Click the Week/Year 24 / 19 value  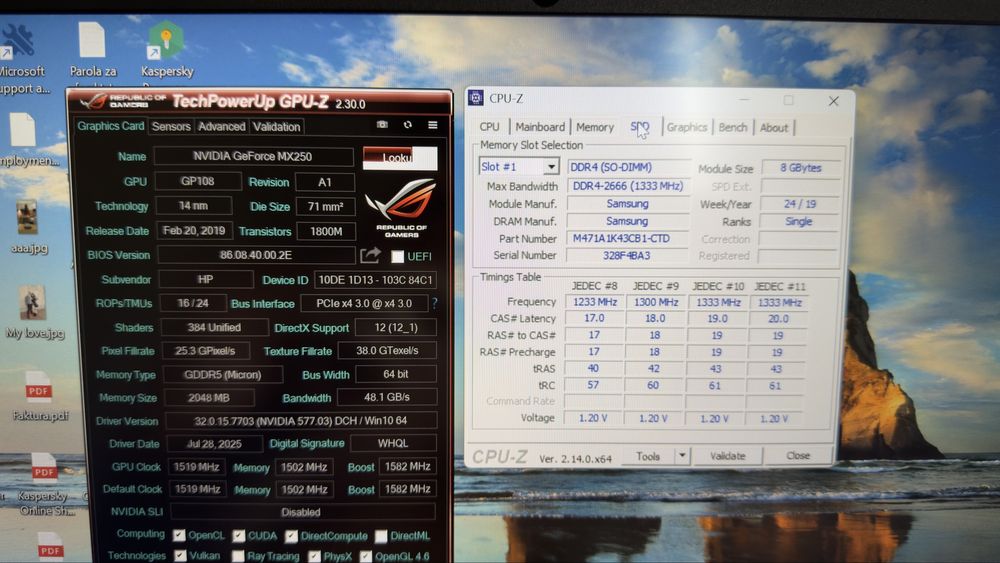[800, 204]
